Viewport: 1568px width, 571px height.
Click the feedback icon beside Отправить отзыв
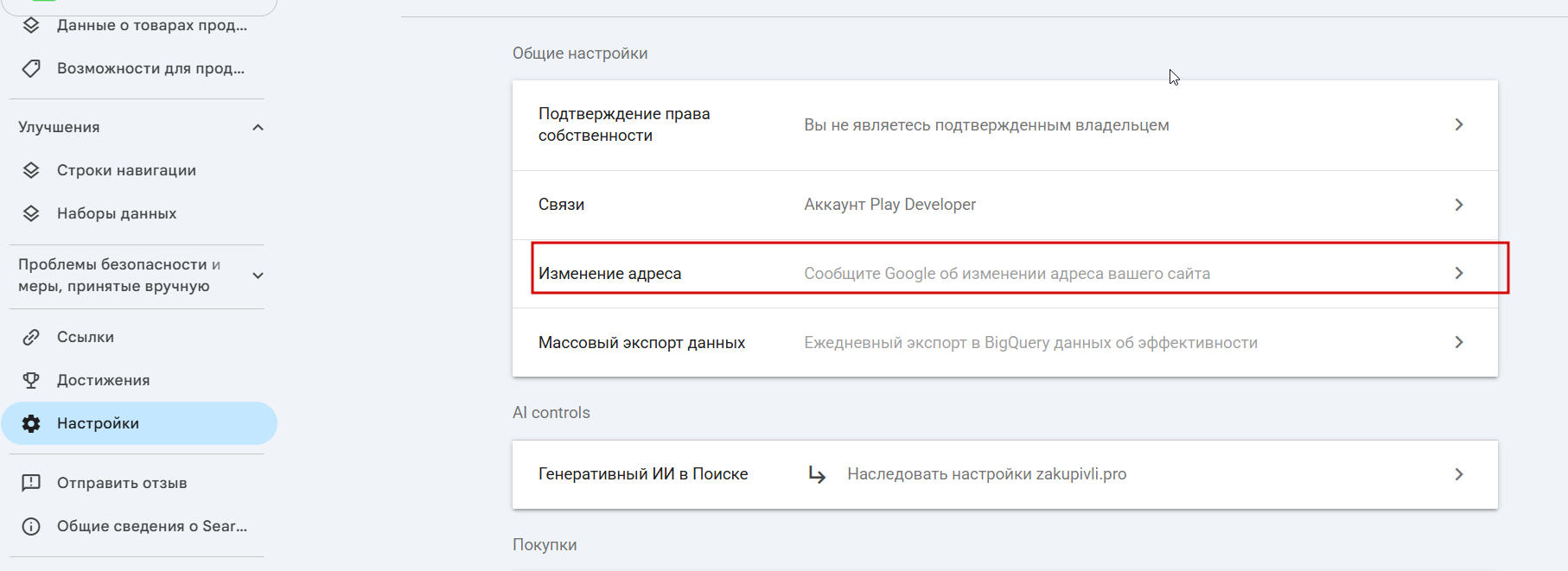click(31, 483)
